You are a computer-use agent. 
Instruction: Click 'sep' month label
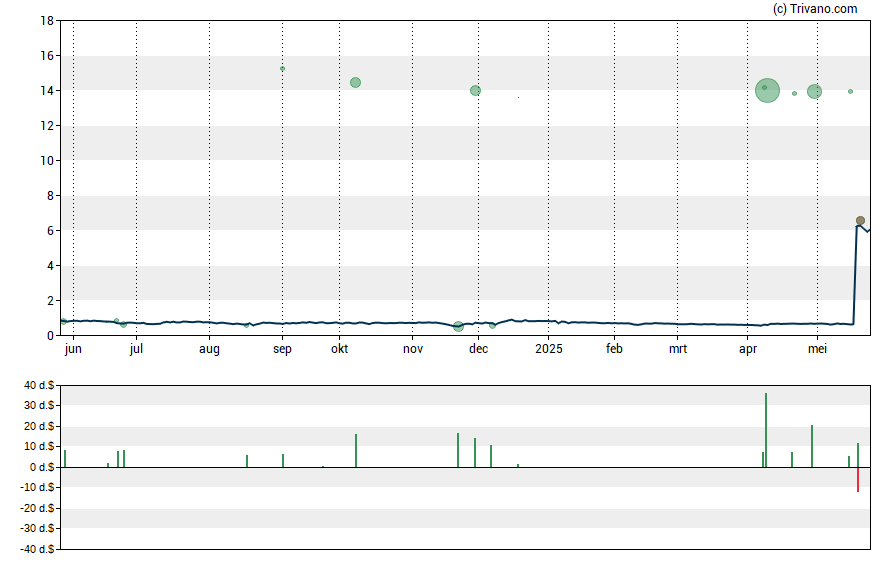coord(282,349)
